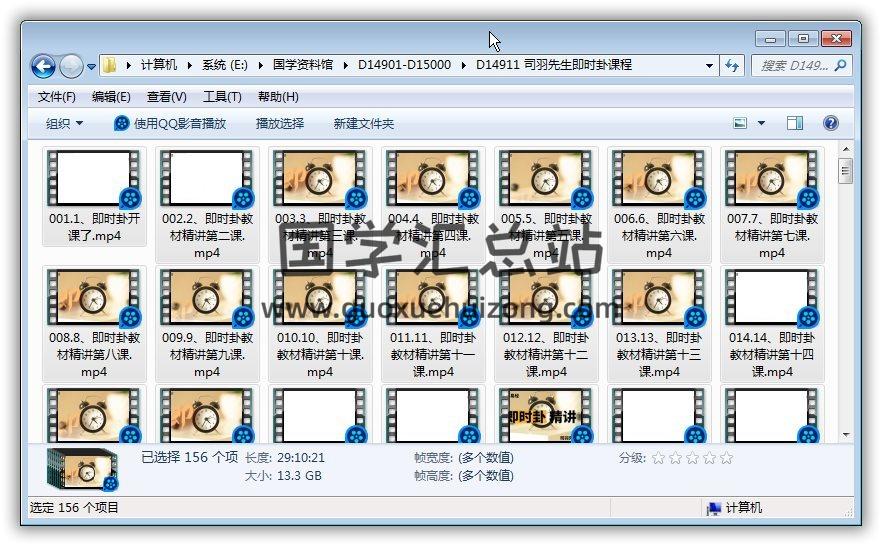Click D14911 司羽先生即时卦课程 breadcrumb
Image resolution: width=882 pixels, height=546 pixels.
click(x=554, y=65)
